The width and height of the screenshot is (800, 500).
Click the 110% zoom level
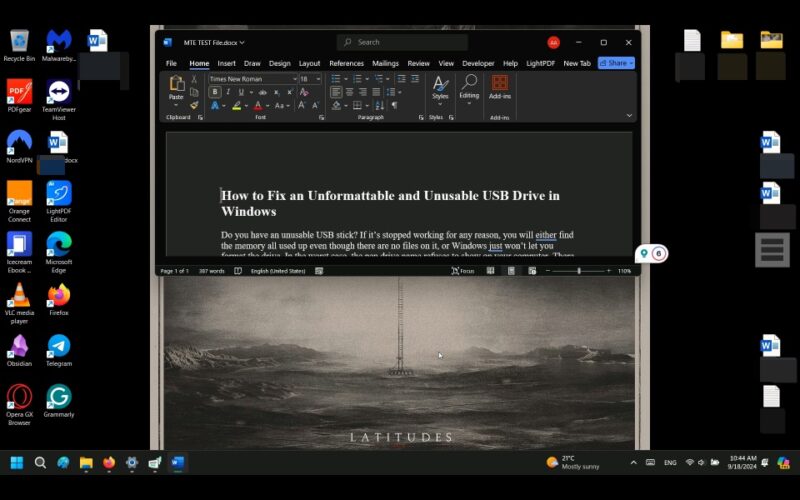coord(624,271)
